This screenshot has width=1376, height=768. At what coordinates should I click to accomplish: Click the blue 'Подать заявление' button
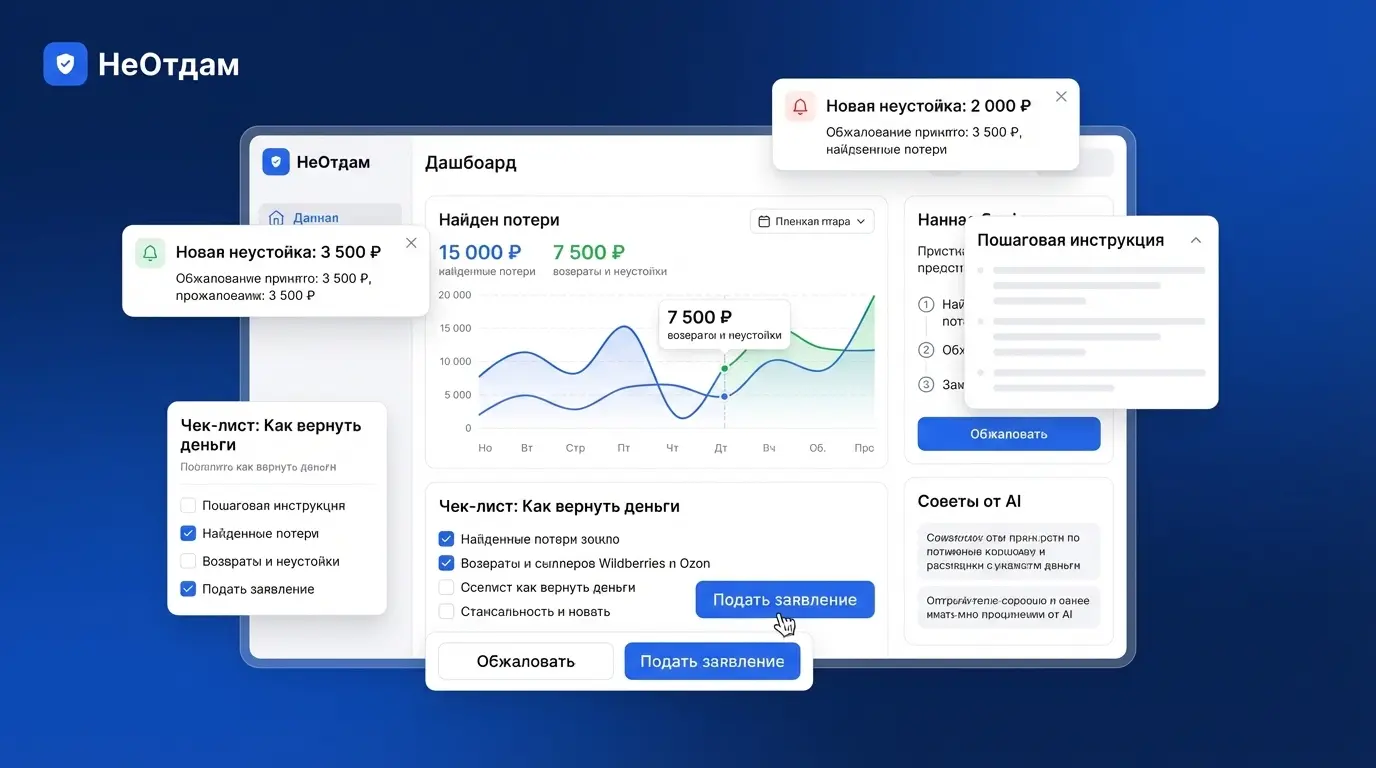784,599
